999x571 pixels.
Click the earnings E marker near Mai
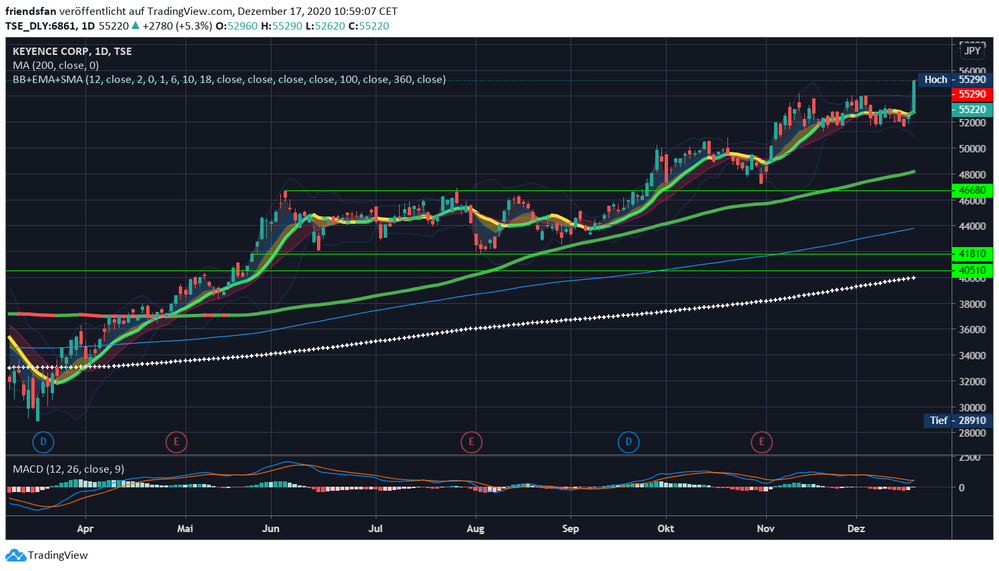(x=176, y=440)
